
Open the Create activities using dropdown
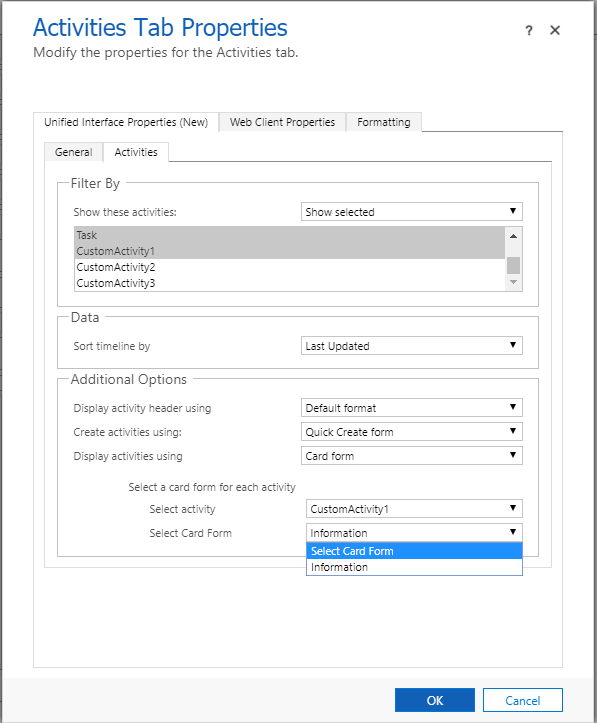click(412, 432)
